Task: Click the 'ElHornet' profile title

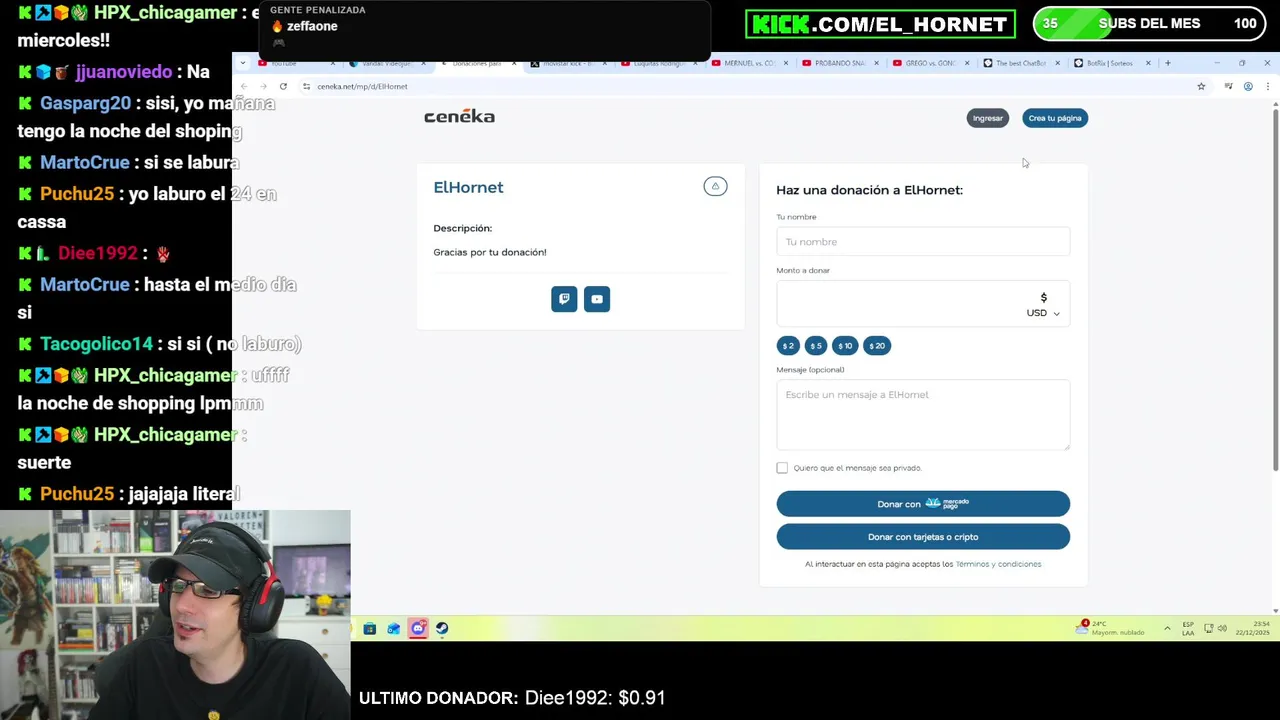Action: click(468, 187)
